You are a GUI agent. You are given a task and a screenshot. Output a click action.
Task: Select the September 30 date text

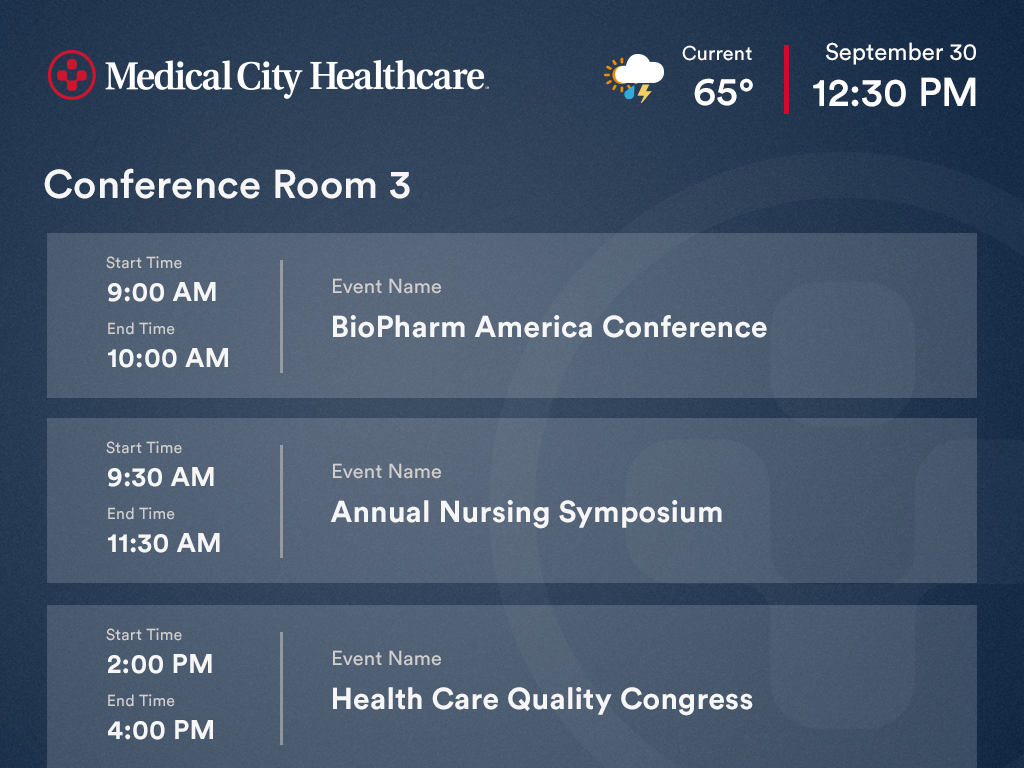901,52
